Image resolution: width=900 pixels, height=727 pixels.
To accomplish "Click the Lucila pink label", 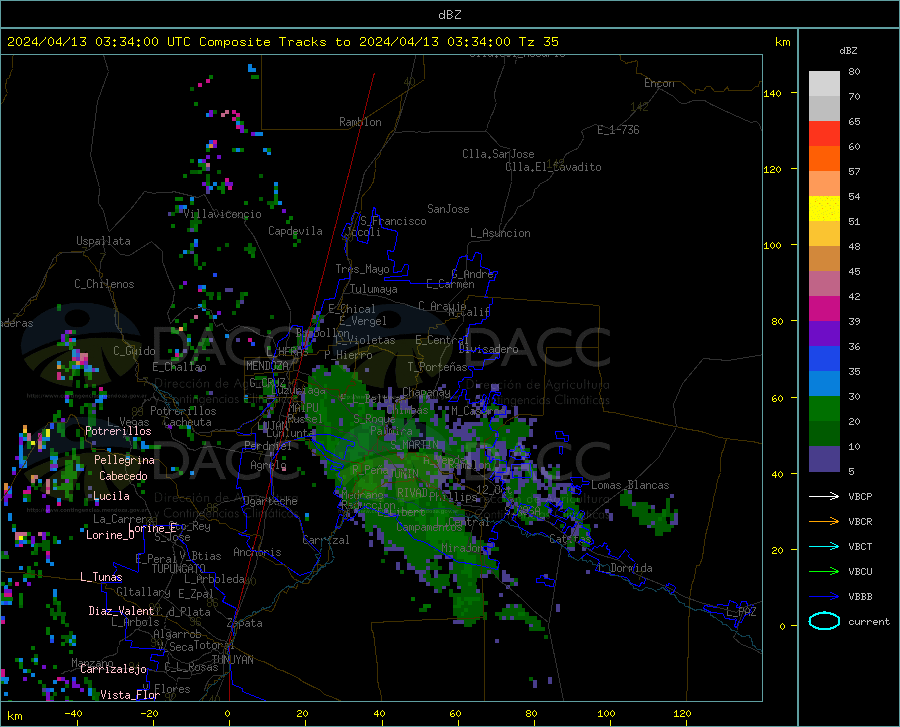I will click(111, 496).
